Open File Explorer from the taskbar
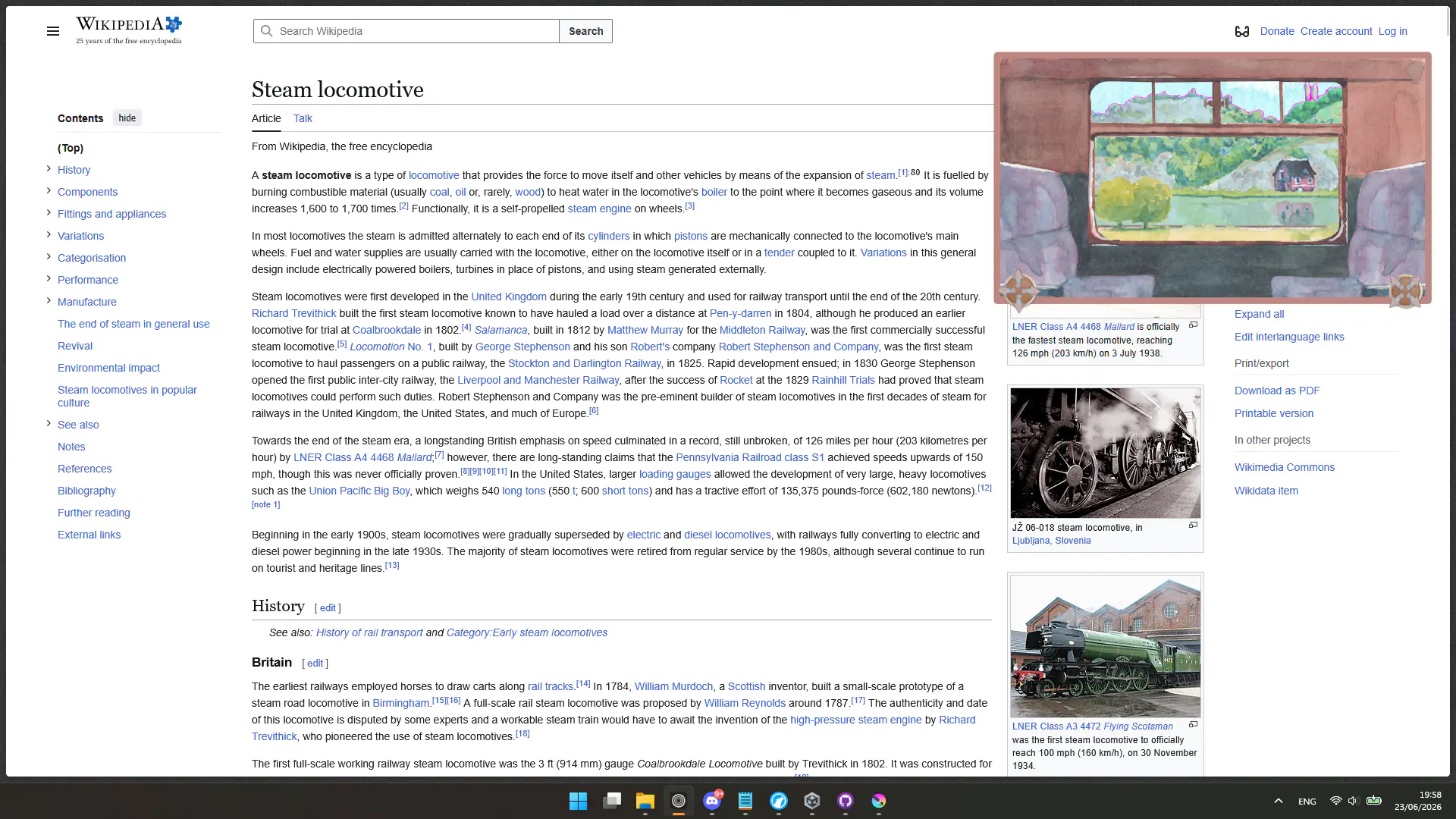The height and width of the screenshot is (819, 1456). 645,801
